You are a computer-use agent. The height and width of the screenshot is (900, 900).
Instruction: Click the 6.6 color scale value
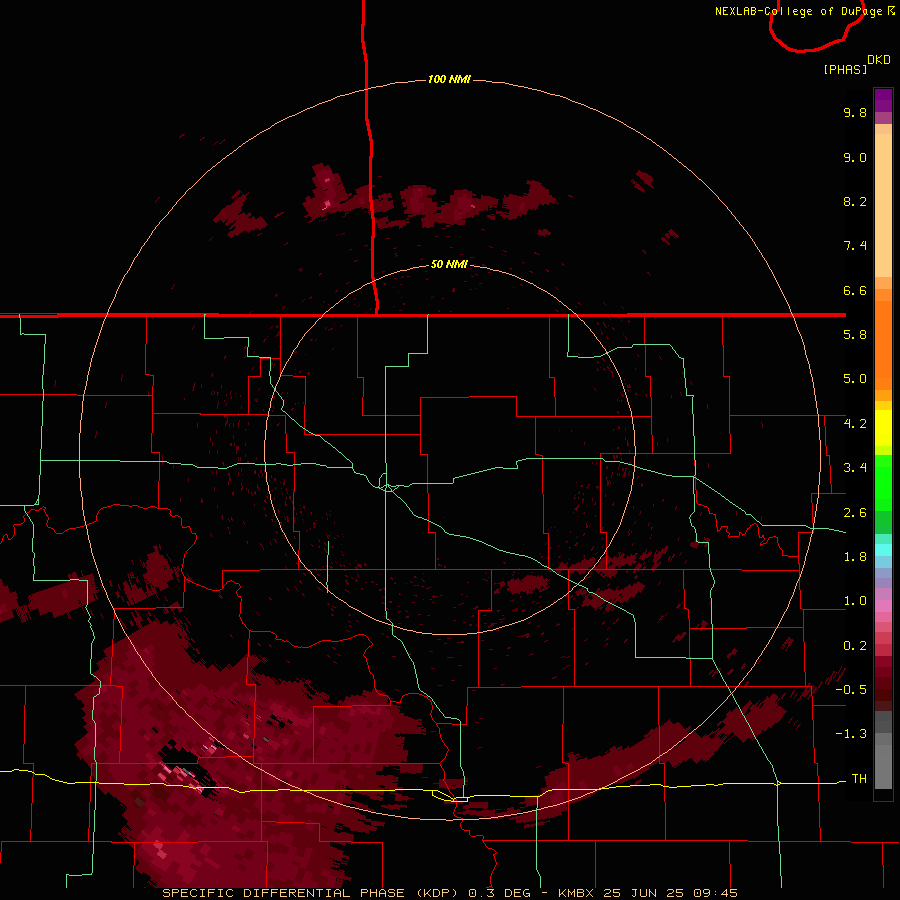click(855, 290)
